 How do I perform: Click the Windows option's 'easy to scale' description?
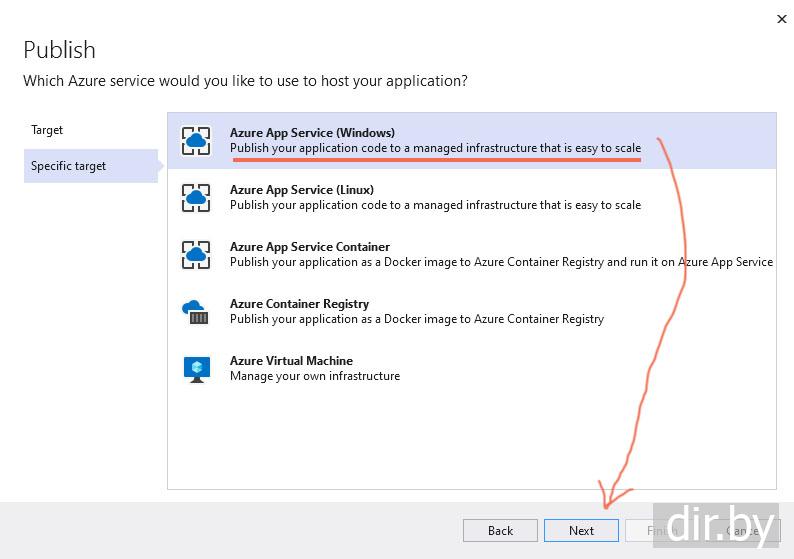tap(435, 148)
